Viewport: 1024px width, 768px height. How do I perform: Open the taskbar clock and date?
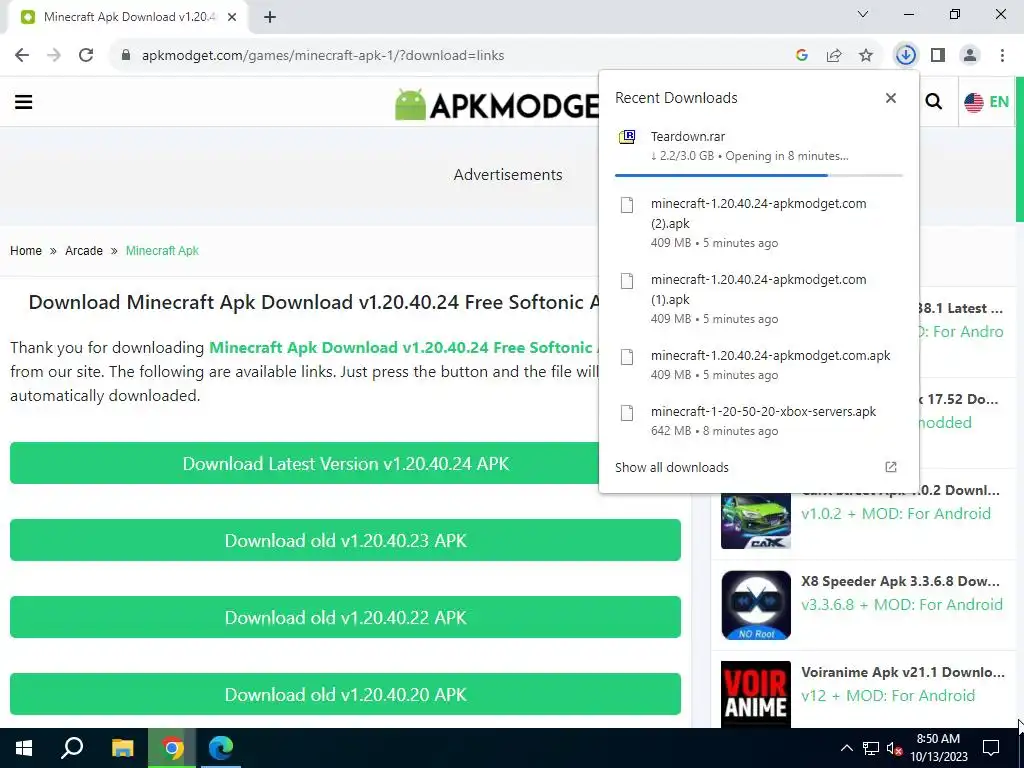click(938, 748)
